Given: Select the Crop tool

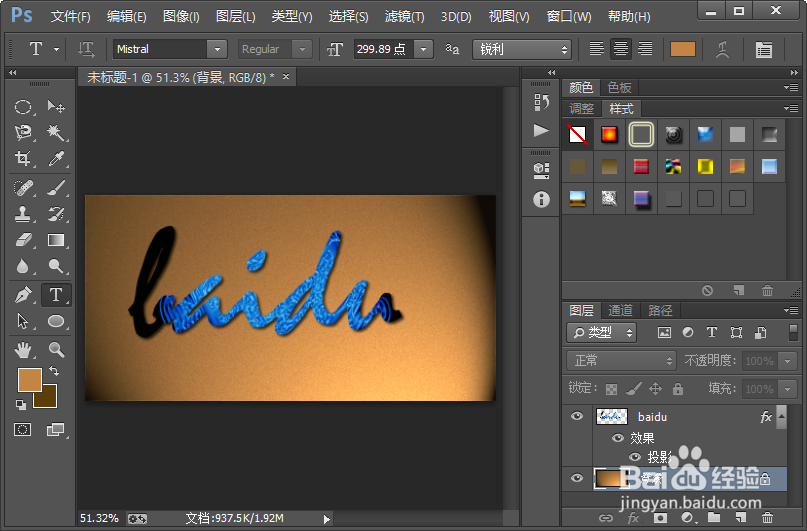Looking at the screenshot, I should pyautogui.click(x=22, y=158).
